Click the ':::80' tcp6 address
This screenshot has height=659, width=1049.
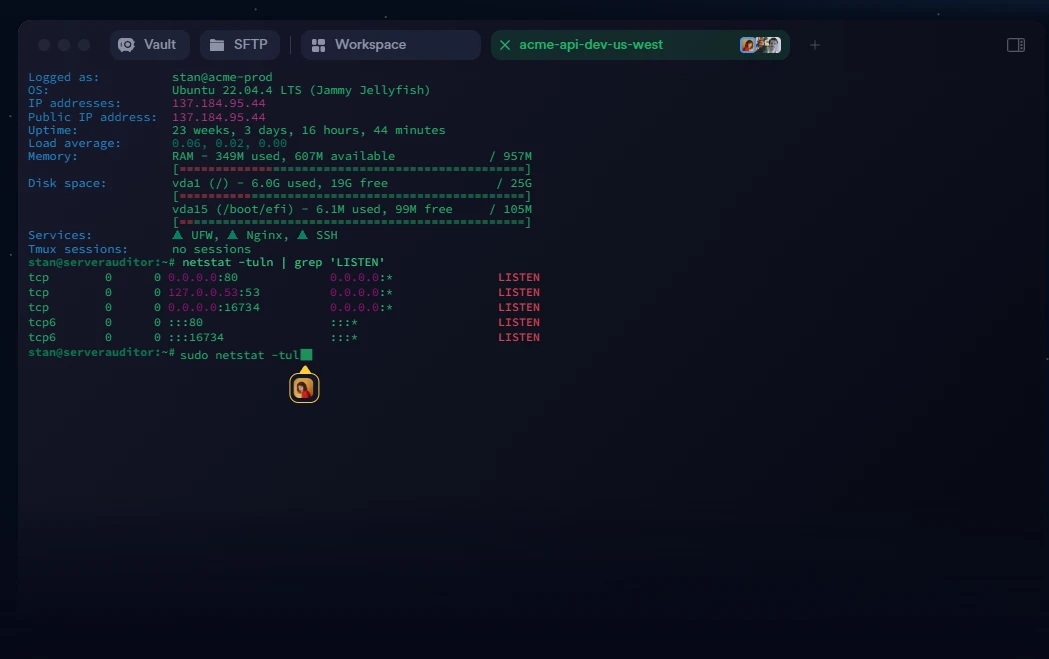(x=185, y=322)
